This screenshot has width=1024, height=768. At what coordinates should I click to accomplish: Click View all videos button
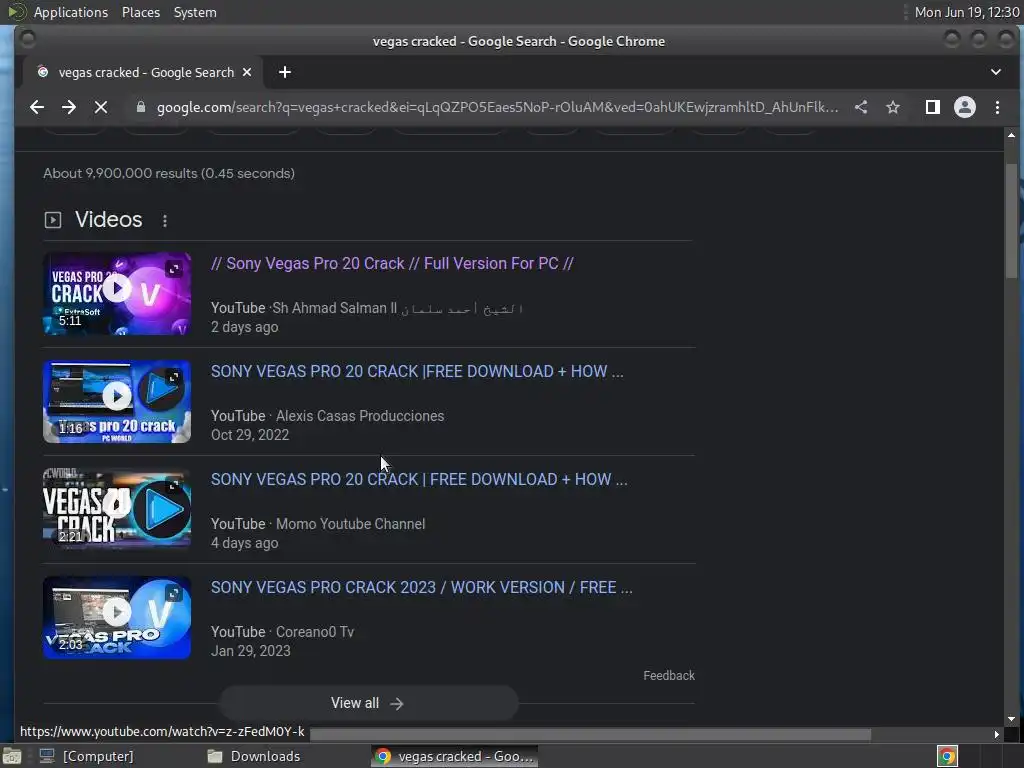coord(368,703)
